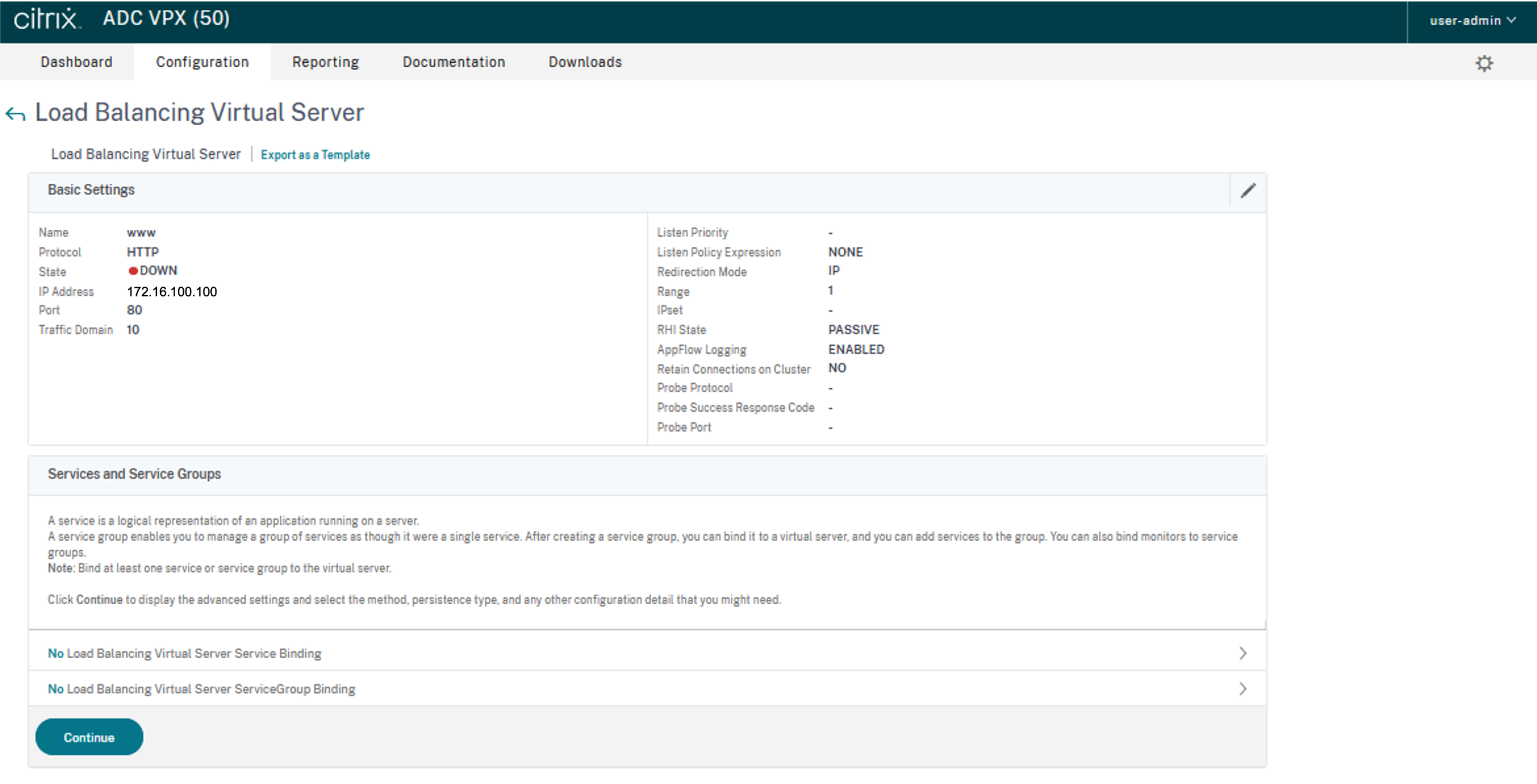Expand ServiceGroup Binding chevron arrow
This screenshot has width=1537, height=784.
1242,689
